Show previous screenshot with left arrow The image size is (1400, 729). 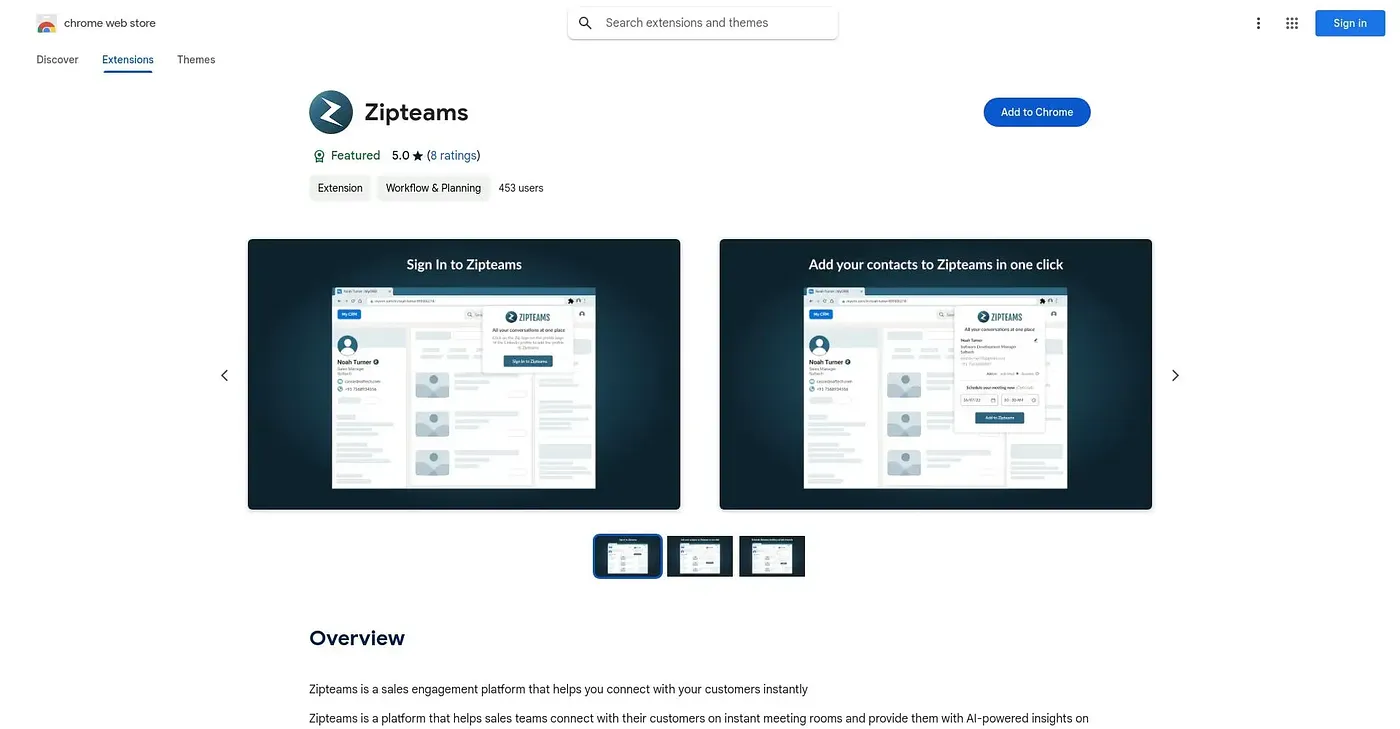224,375
